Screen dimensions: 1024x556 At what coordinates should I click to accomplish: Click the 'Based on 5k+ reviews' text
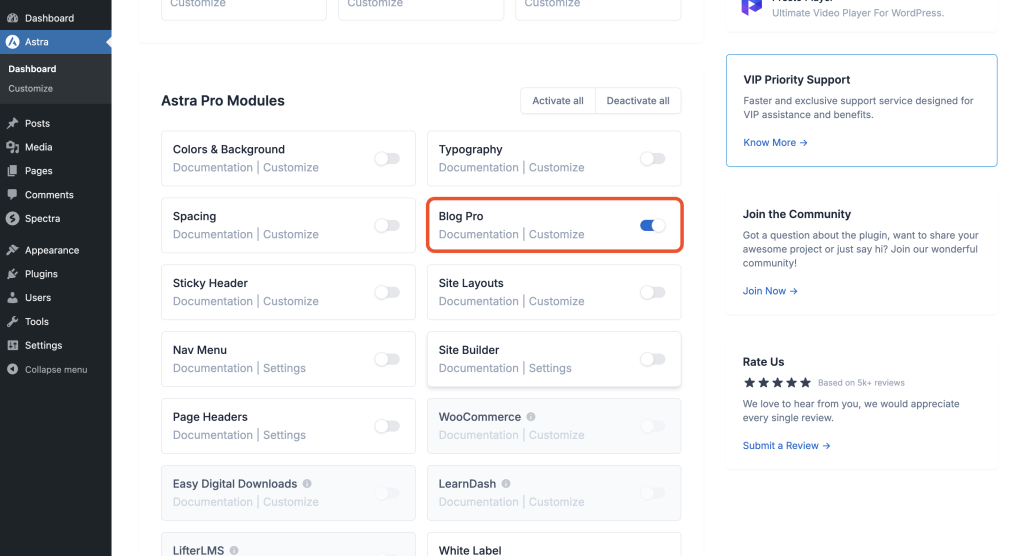(x=861, y=383)
